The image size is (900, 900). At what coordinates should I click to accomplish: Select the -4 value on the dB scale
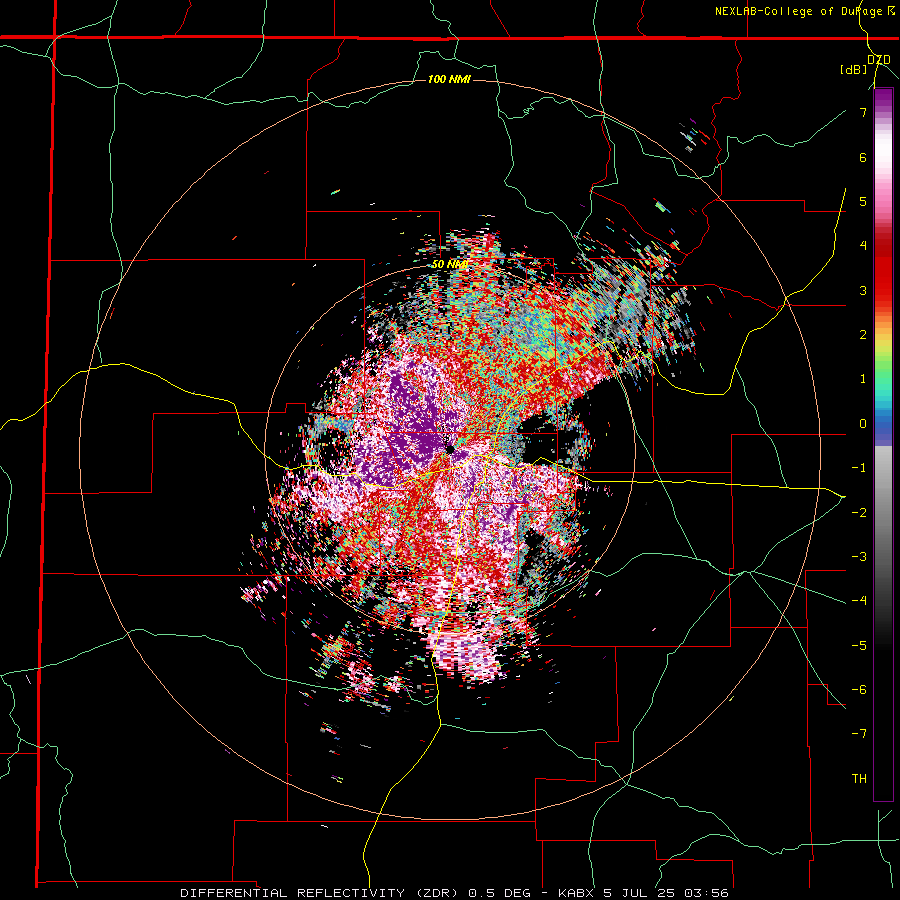859,600
